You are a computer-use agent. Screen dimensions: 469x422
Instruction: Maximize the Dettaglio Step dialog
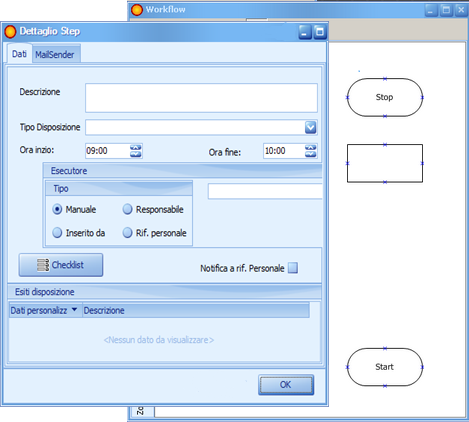pyautogui.click(x=320, y=32)
